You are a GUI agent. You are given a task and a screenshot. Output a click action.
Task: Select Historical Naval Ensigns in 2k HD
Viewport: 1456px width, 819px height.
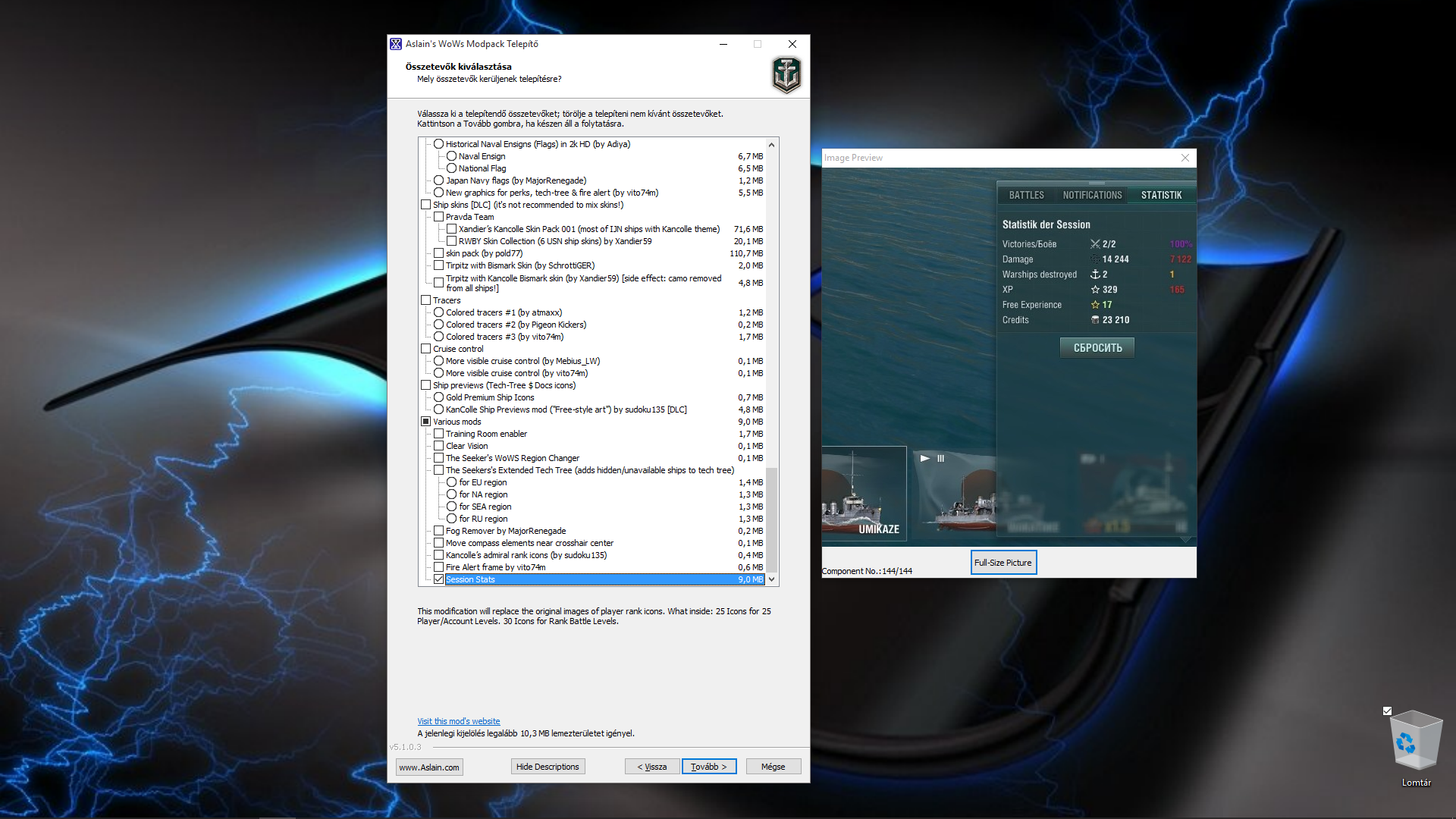438,144
